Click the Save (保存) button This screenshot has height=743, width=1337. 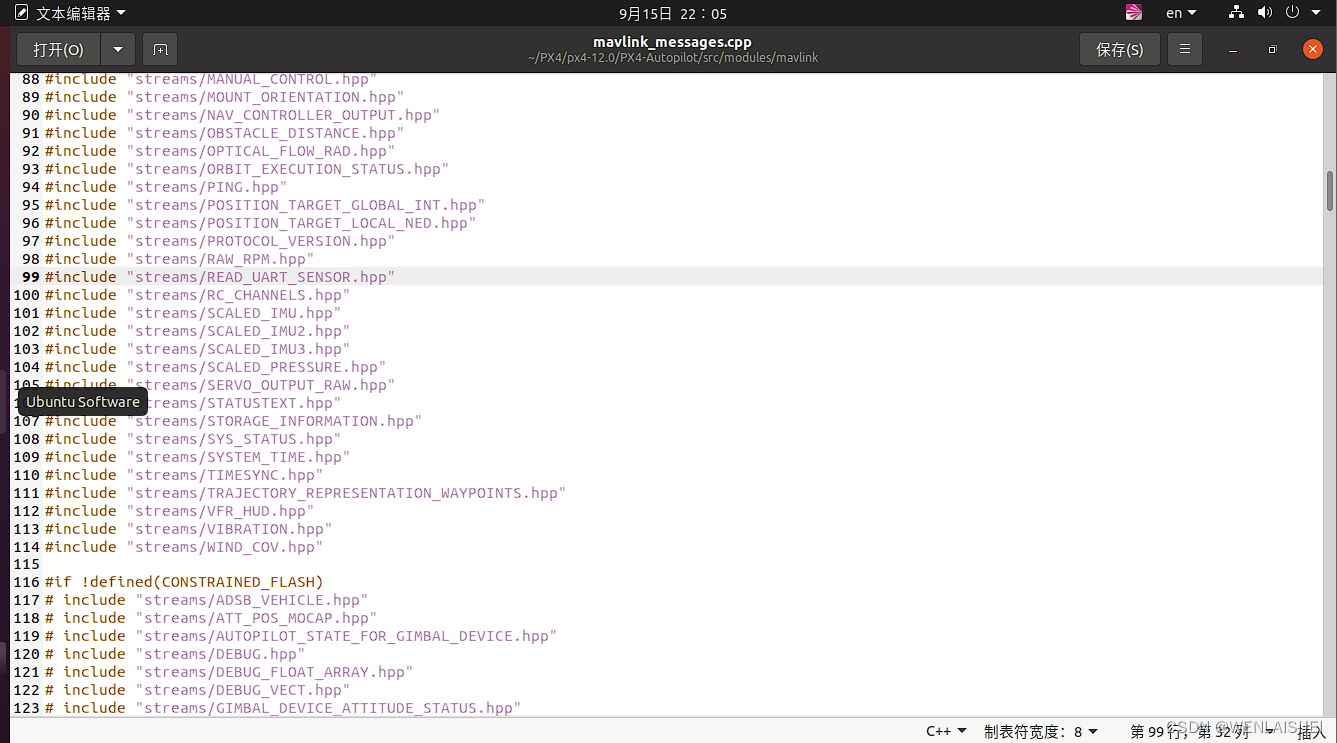(x=1120, y=49)
